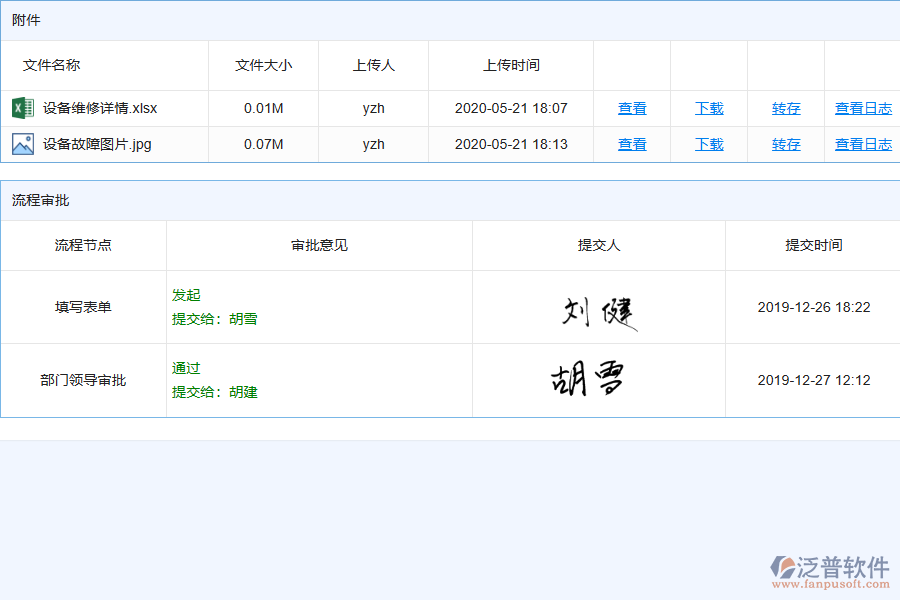Click the image icon beside 设备故障图片.jpg

coord(22,143)
